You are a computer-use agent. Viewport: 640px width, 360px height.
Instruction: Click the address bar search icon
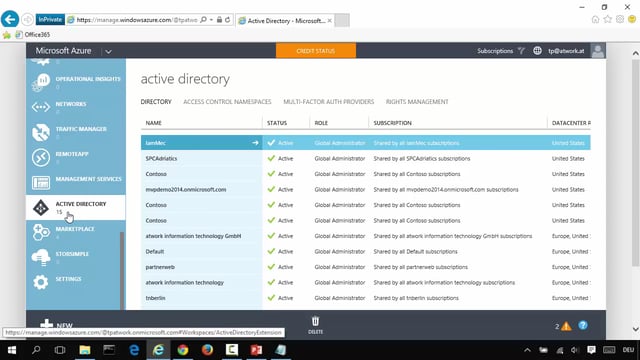pos(203,20)
